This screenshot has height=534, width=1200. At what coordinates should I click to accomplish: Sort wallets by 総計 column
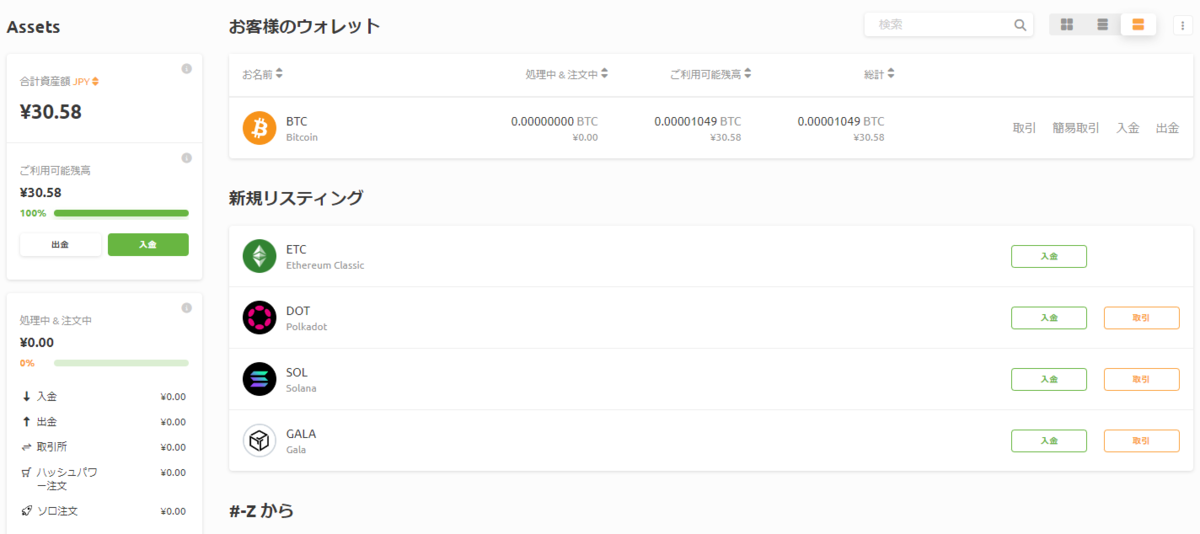[879, 73]
